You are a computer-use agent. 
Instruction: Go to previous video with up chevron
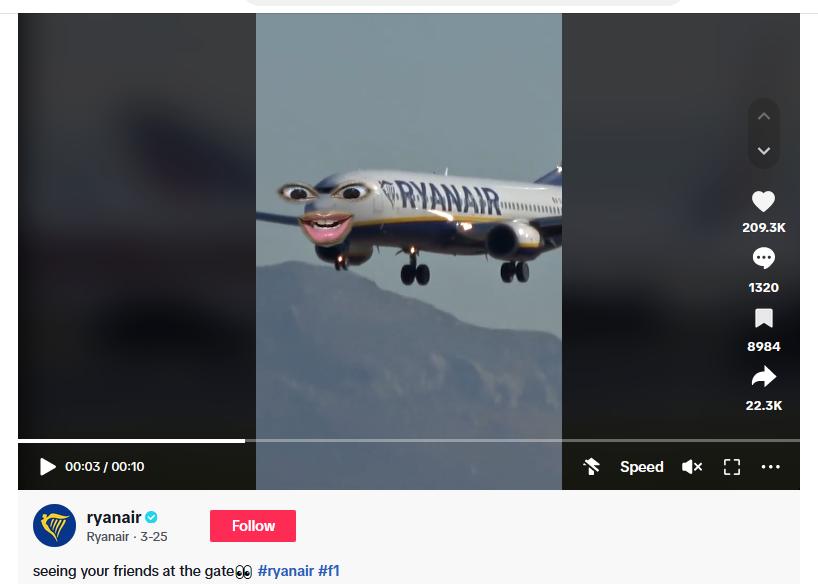click(x=764, y=116)
